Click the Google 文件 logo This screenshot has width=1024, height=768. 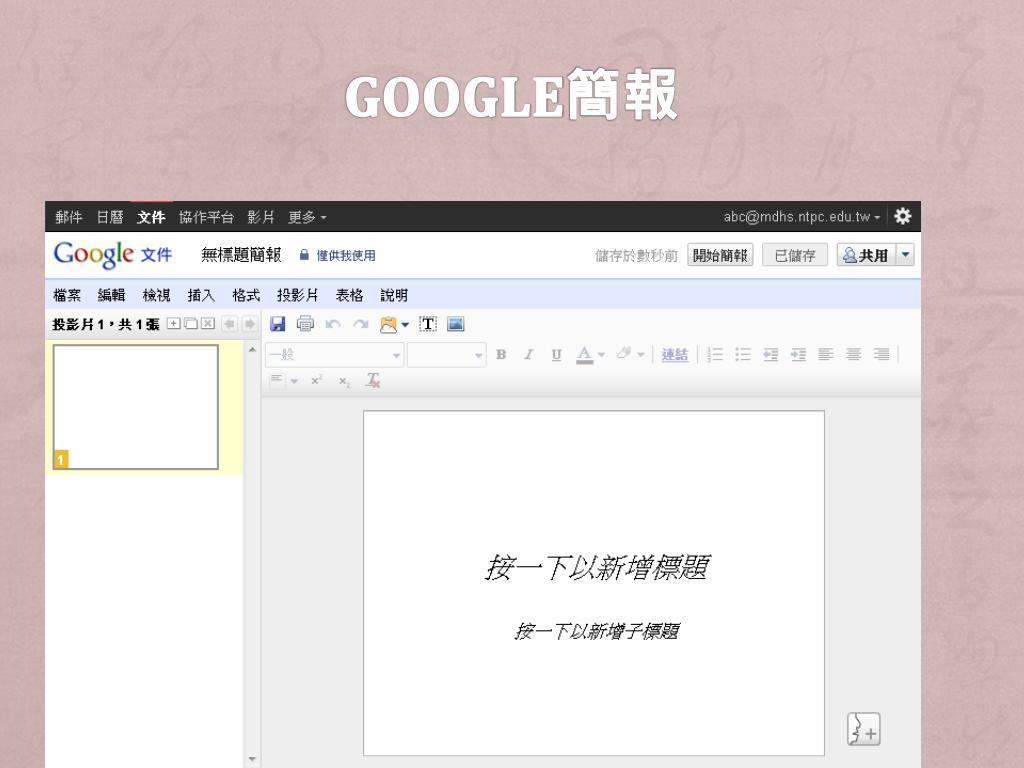[x=113, y=254]
